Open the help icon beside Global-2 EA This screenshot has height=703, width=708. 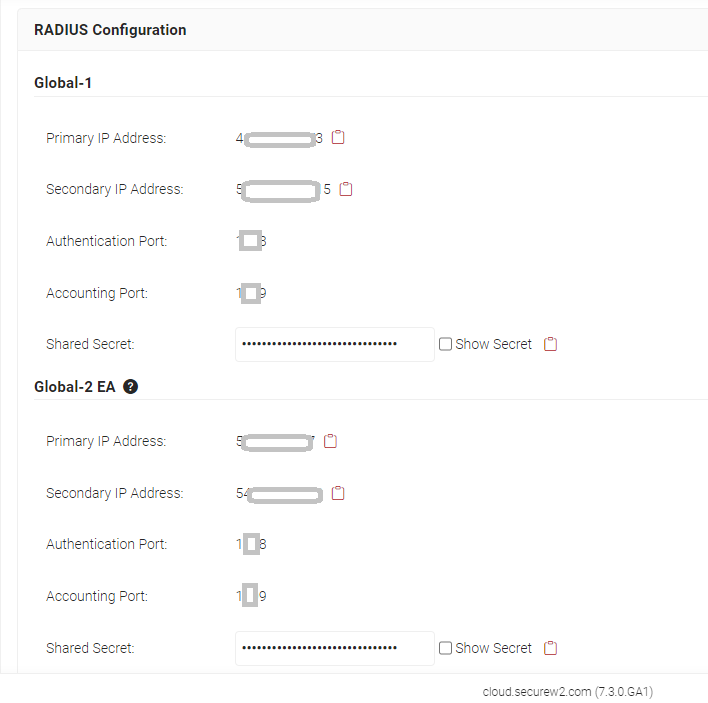(x=130, y=387)
